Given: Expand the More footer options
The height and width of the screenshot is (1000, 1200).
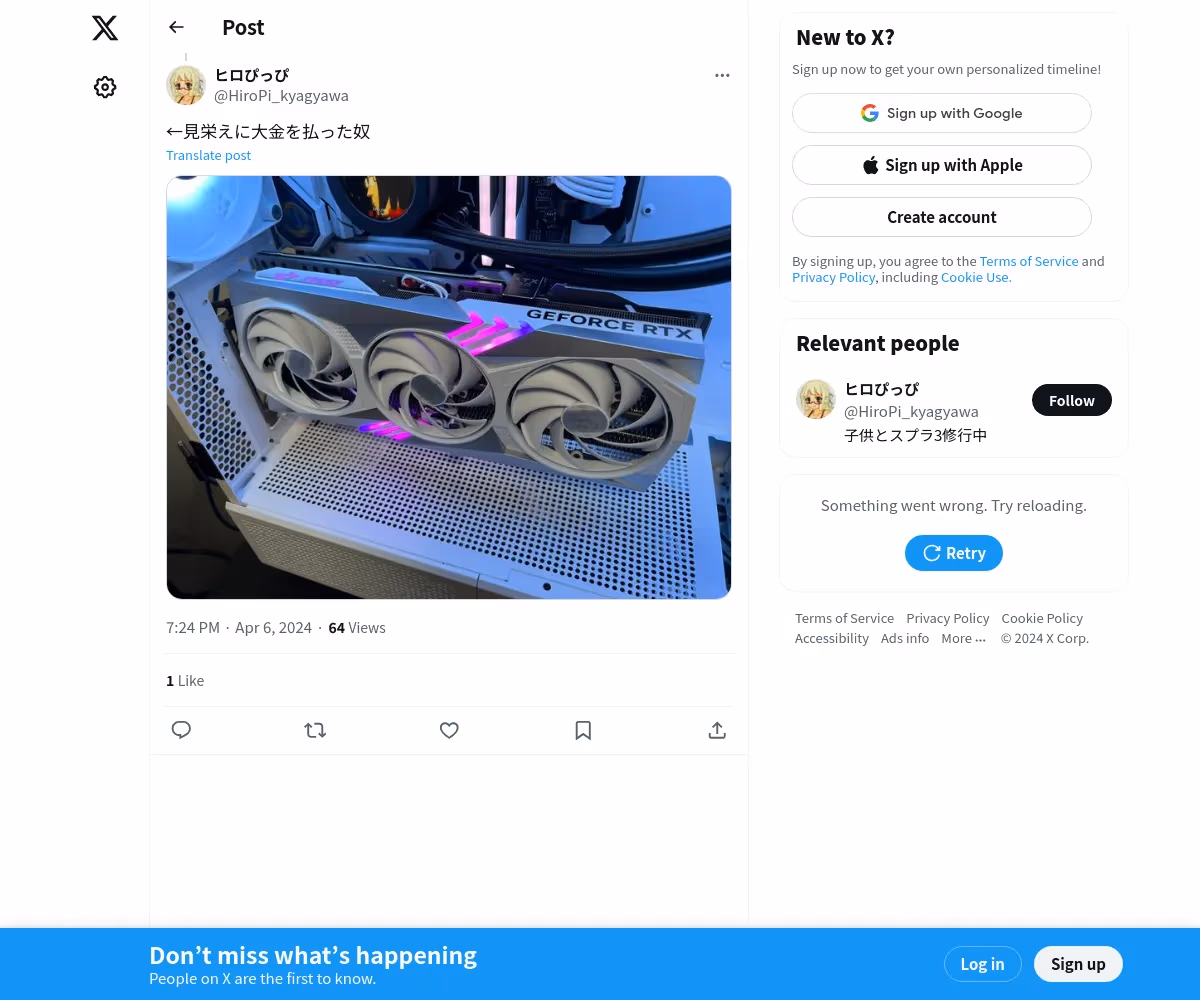Looking at the screenshot, I should (x=963, y=638).
